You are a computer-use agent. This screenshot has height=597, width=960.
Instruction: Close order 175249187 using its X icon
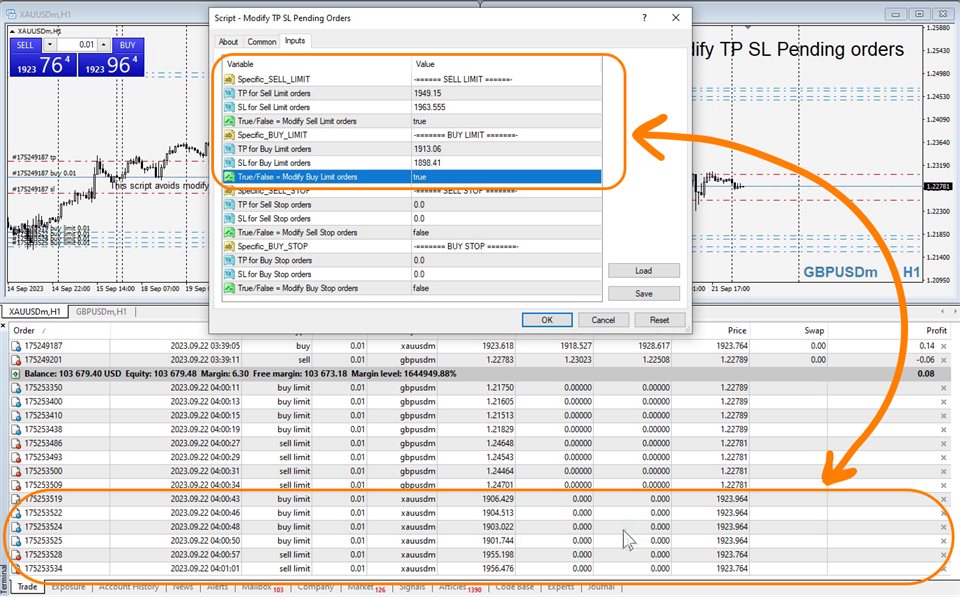943,345
